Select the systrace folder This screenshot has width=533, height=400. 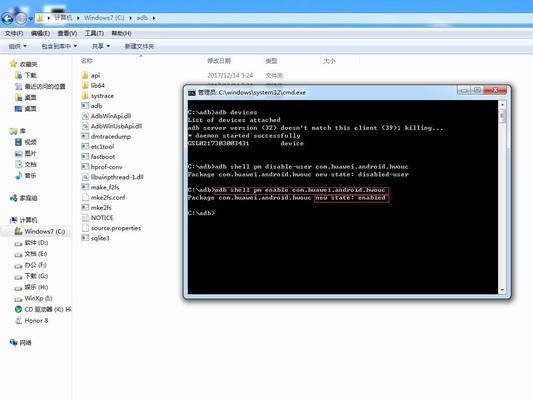[x=98, y=96]
